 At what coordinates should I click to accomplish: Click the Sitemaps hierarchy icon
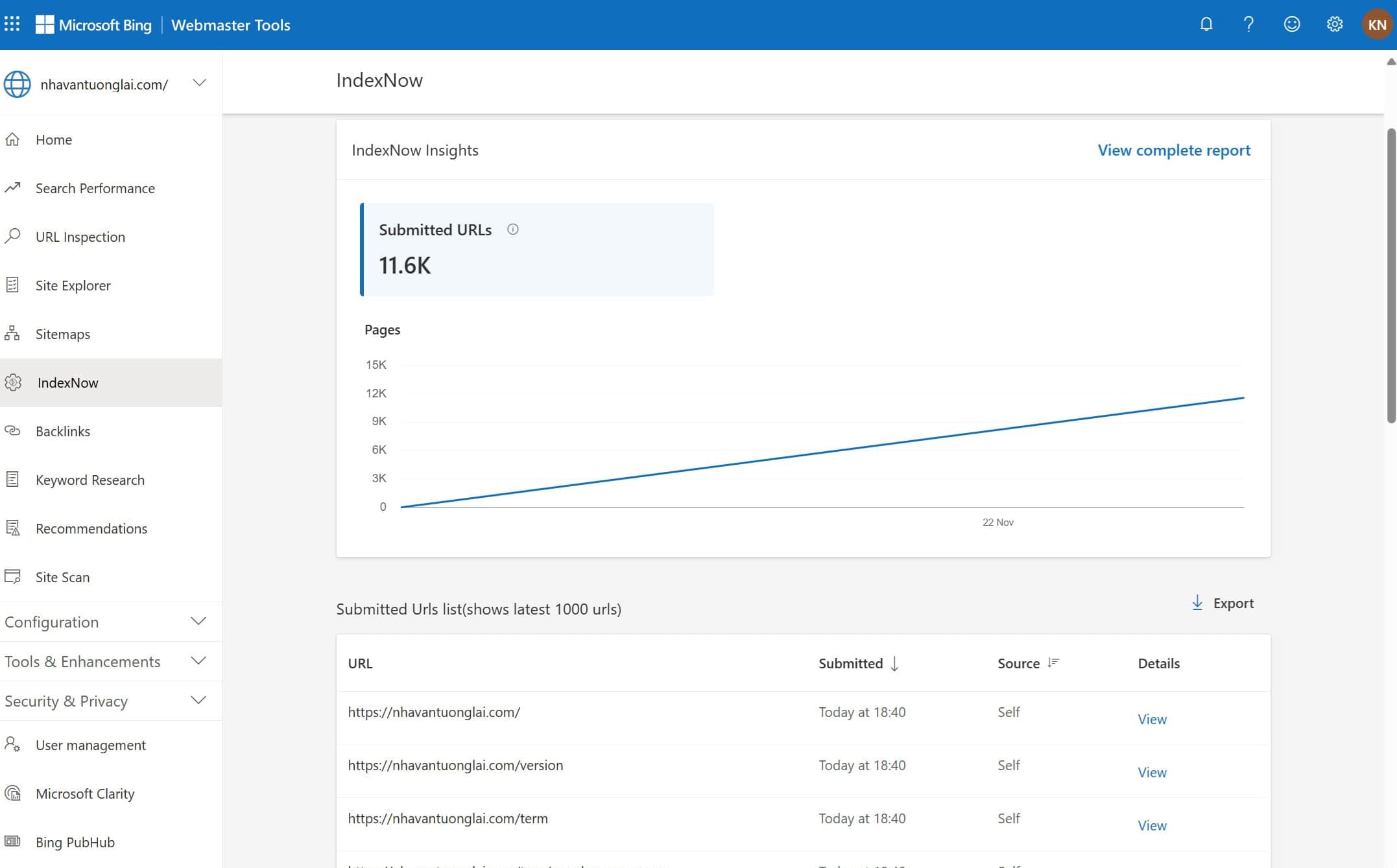[12, 334]
